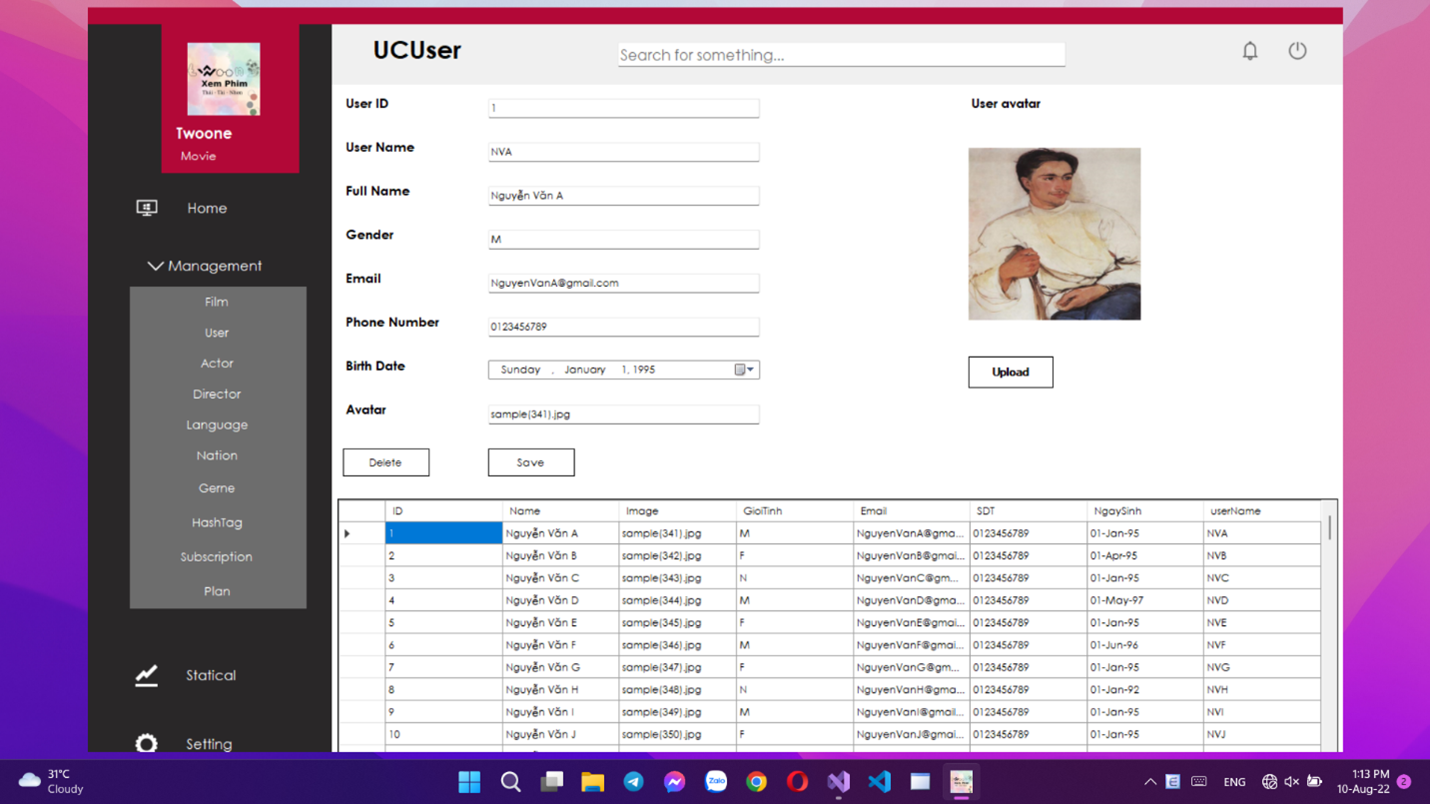Open Google Chrome from the taskbar
This screenshot has width=1430, height=804.
pos(756,782)
